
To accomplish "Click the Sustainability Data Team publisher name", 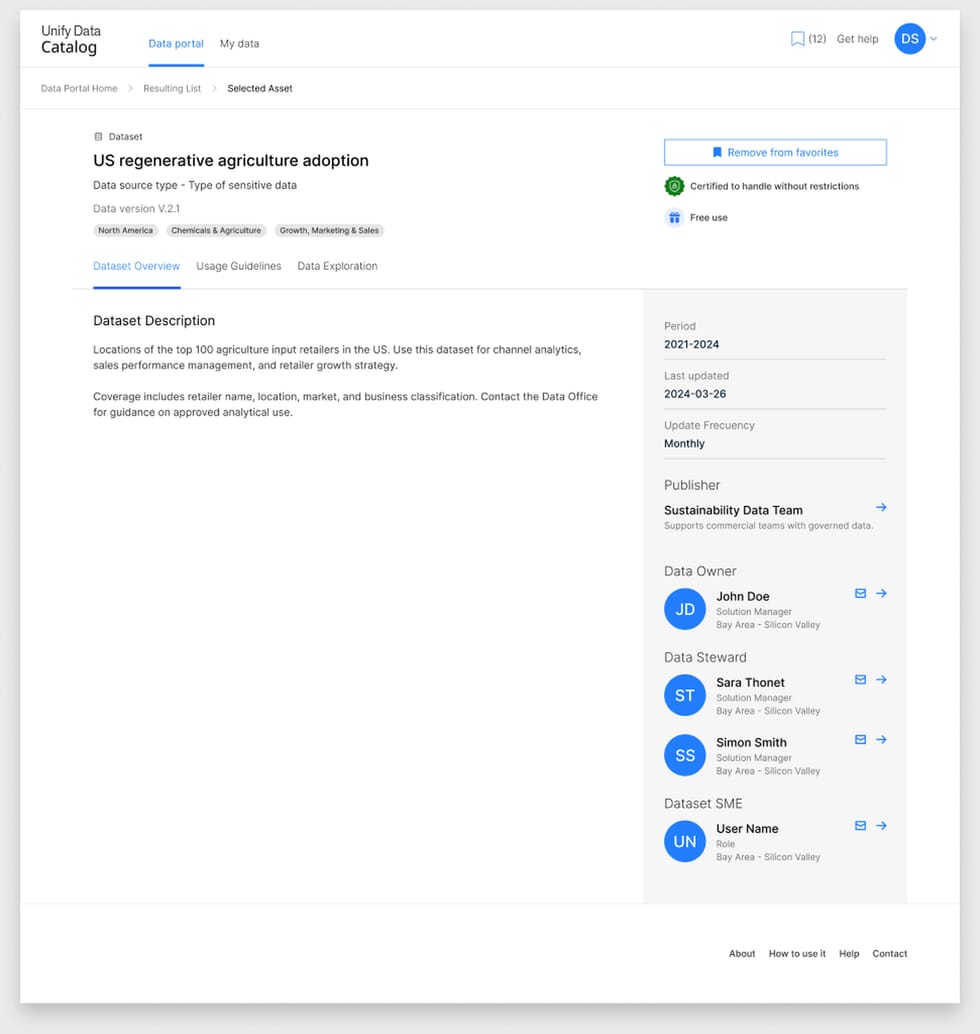I will [733, 510].
